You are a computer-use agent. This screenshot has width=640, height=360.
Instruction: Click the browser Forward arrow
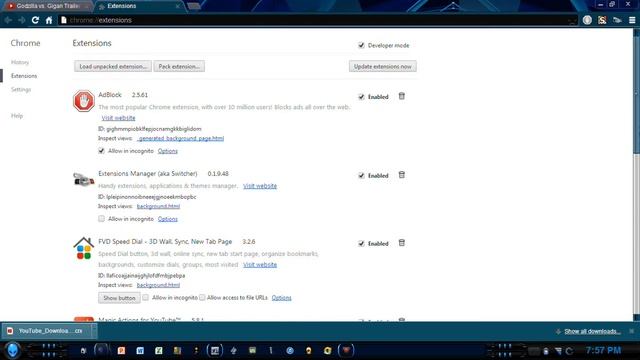[x=22, y=20]
